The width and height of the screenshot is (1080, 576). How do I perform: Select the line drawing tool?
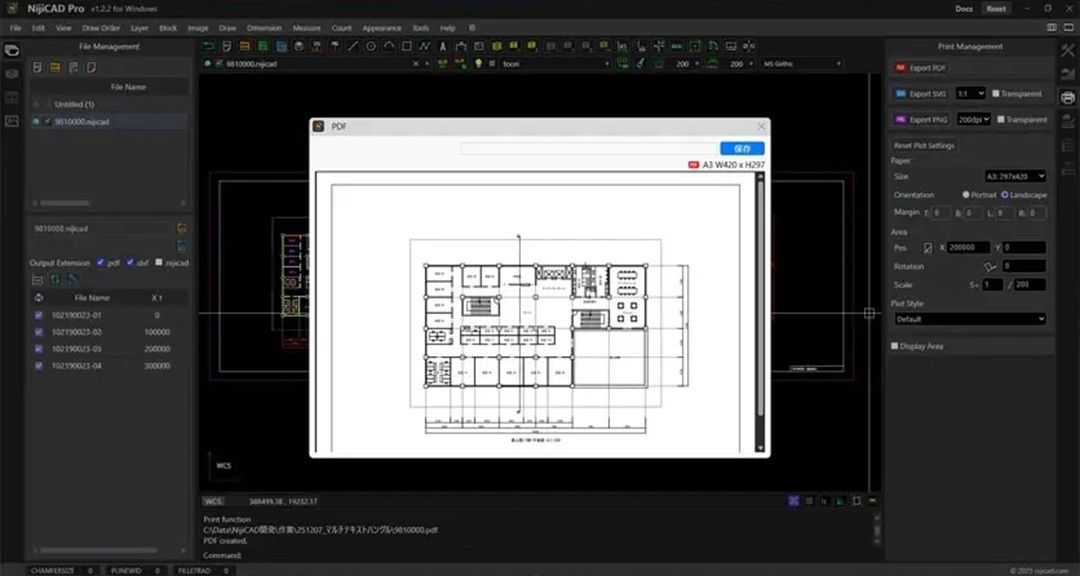coord(353,46)
